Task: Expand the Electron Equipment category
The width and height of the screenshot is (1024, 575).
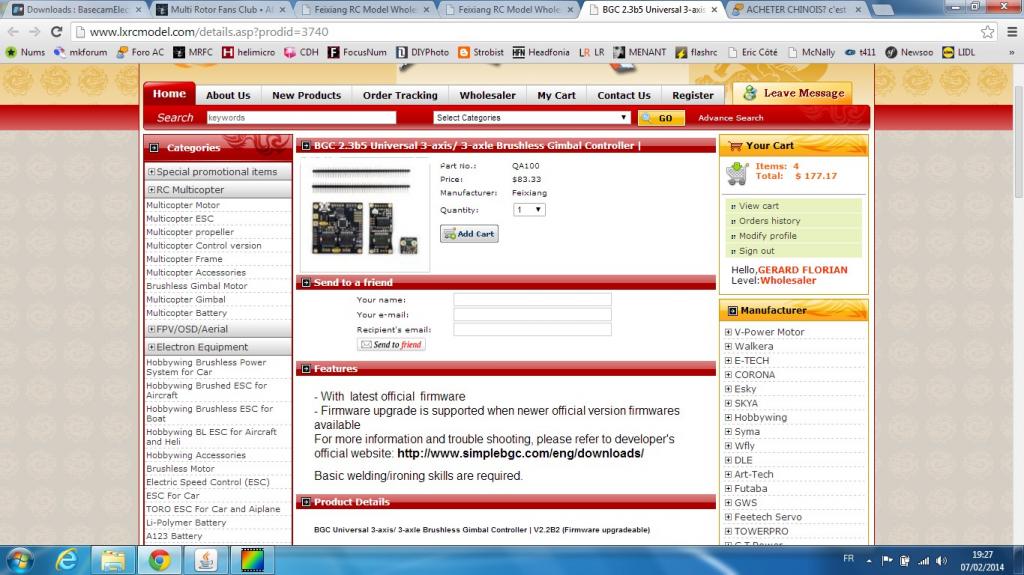Action: (152, 347)
